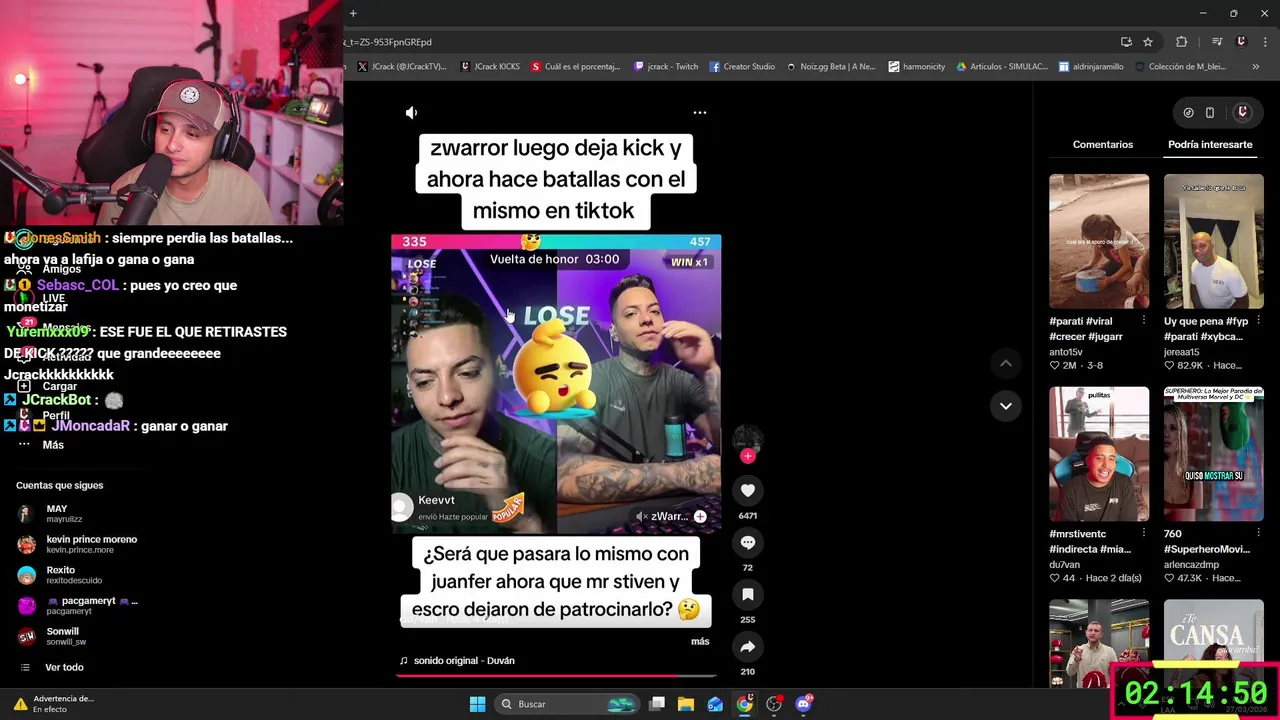Switch to the Podría interesarte tab
Image resolution: width=1280 pixels, height=720 pixels.
coord(1210,145)
